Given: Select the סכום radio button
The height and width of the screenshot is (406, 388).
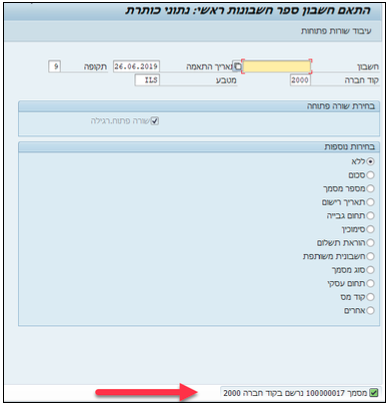Looking at the screenshot, I should coord(370,175).
